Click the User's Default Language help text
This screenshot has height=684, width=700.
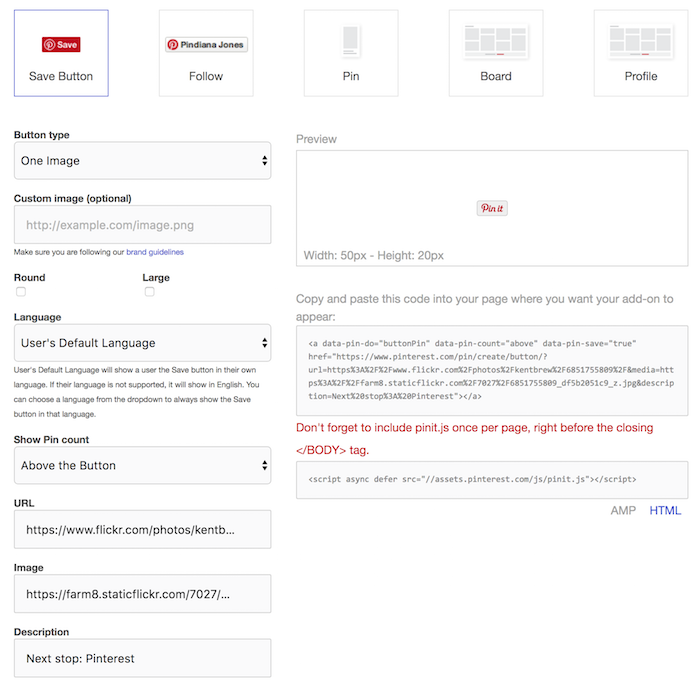(x=137, y=392)
